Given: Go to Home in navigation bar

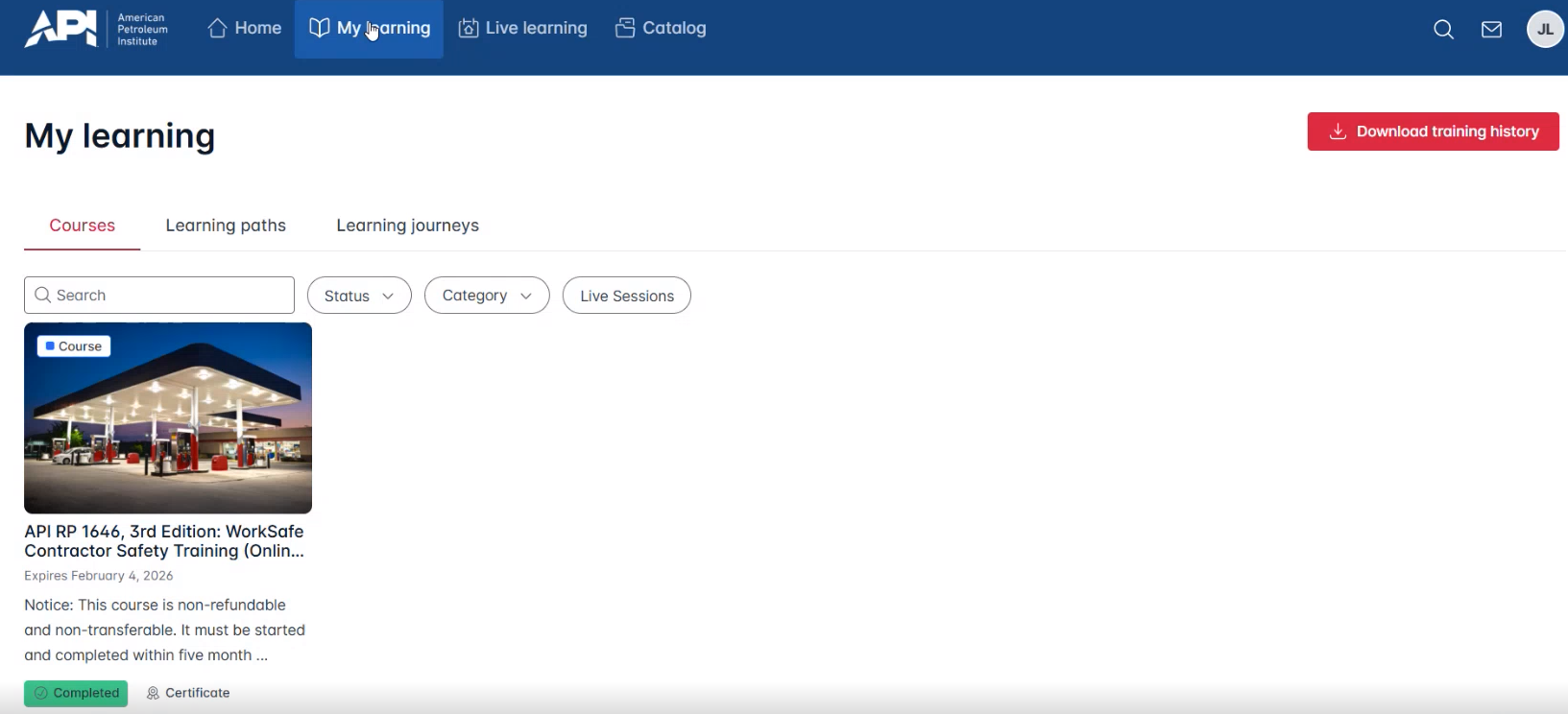Looking at the screenshot, I should pyautogui.click(x=245, y=29).
